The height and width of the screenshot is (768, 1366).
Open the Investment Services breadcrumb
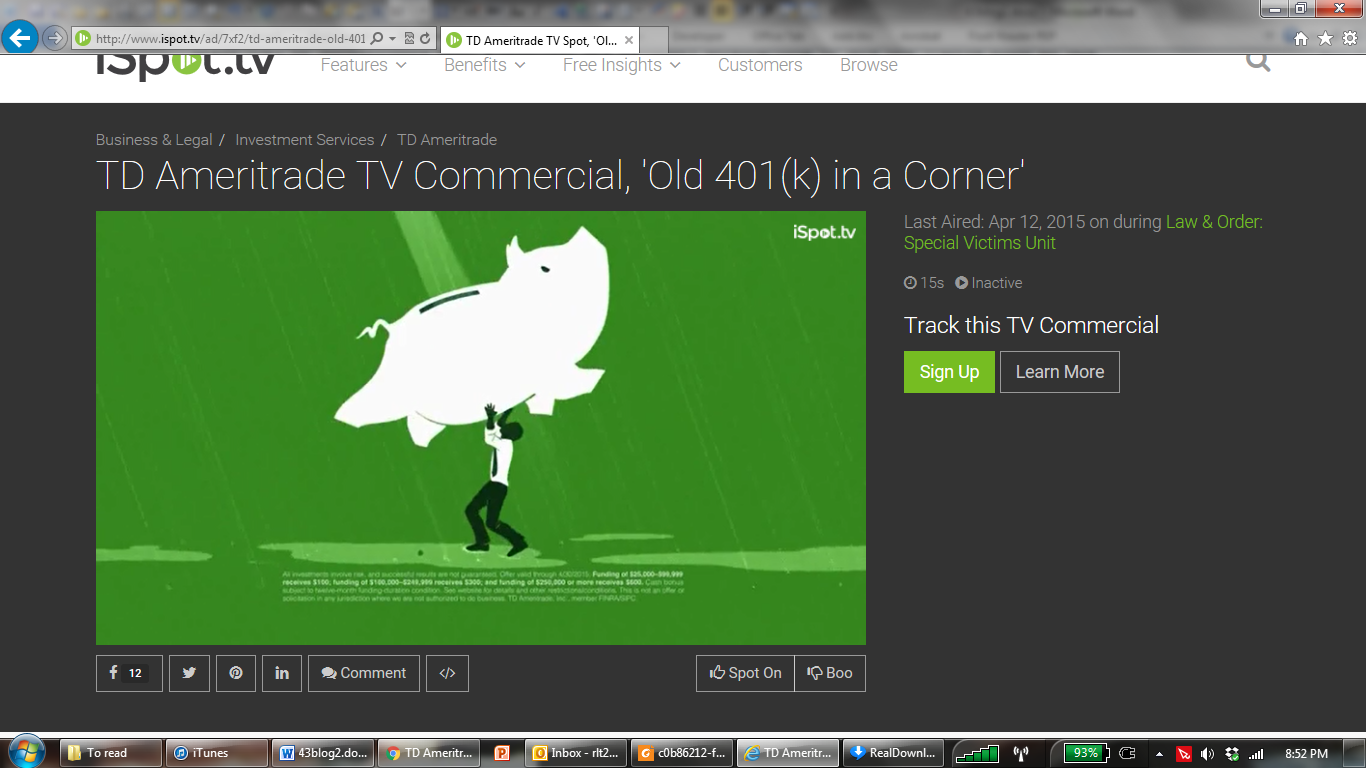305,140
